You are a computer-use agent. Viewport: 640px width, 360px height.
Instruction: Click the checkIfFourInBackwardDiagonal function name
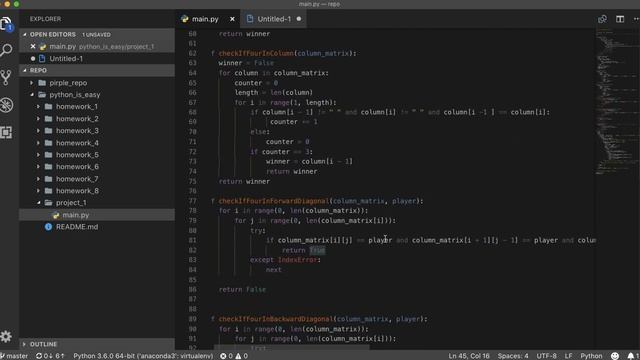[x=276, y=319]
